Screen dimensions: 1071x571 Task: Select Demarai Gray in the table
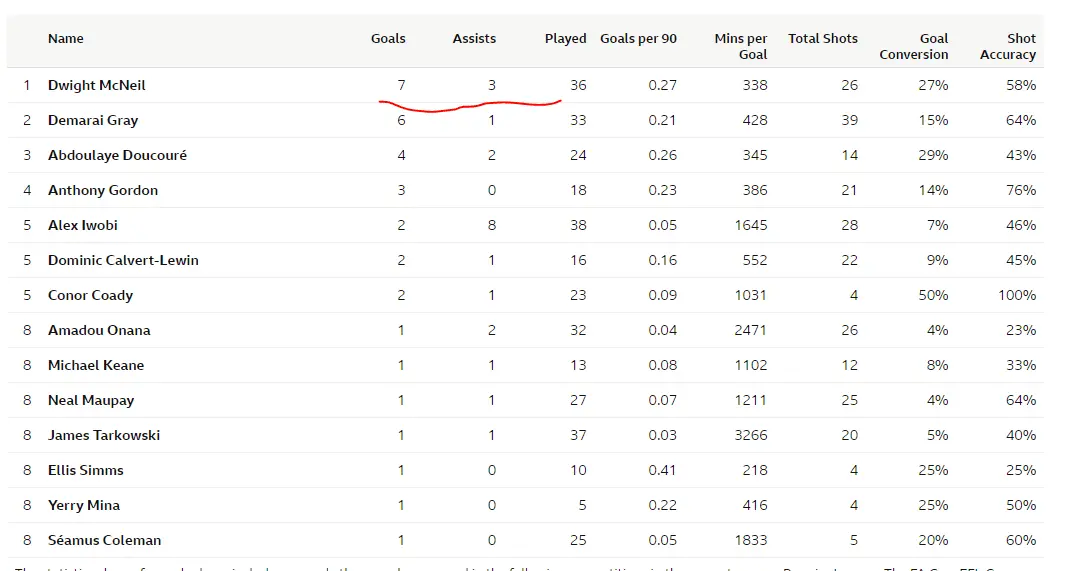pyautogui.click(x=93, y=121)
